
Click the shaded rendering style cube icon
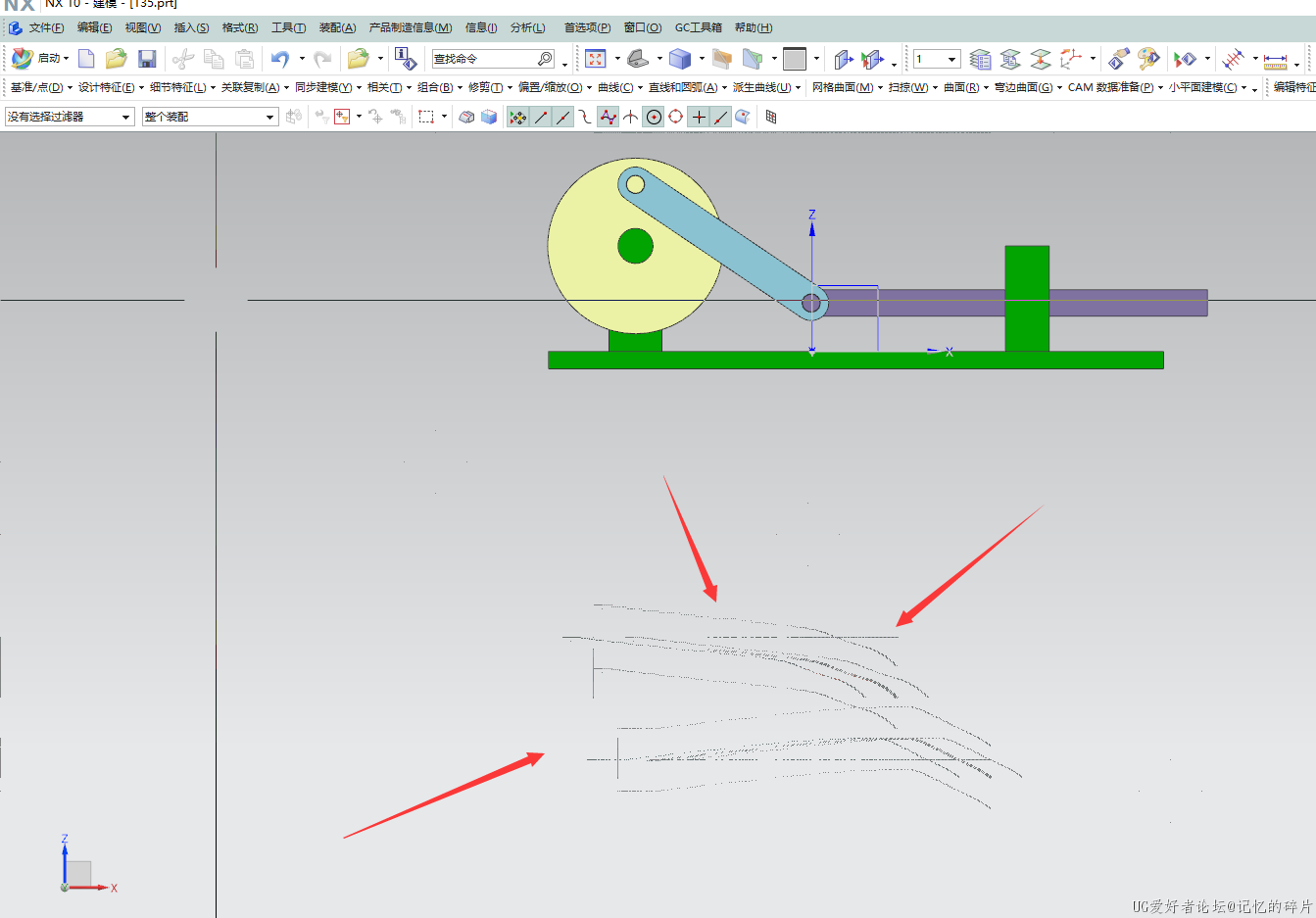coord(680,59)
